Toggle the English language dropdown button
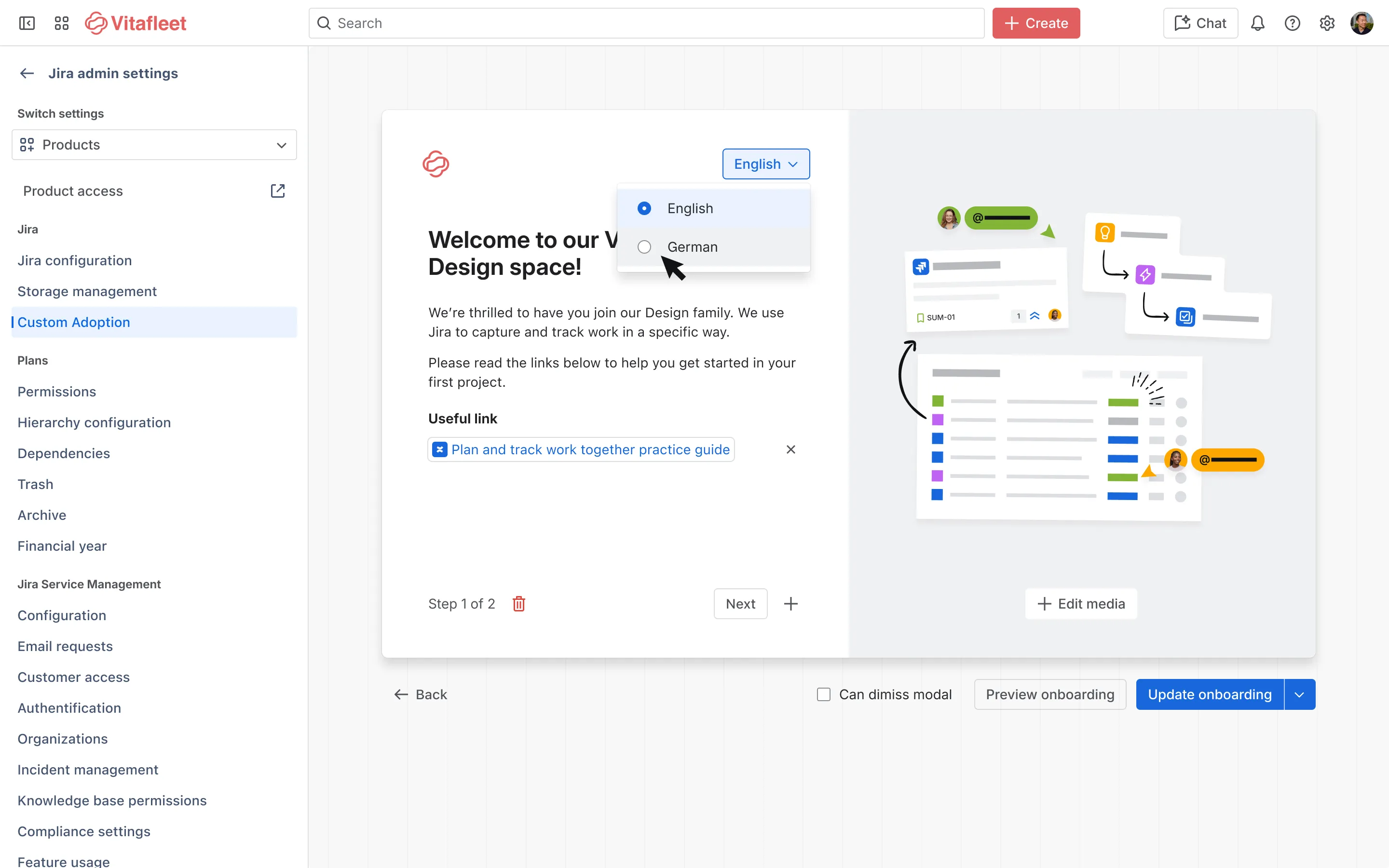Image resolution: width=1389 pixels, height=868 pixels. click(766, 164)
